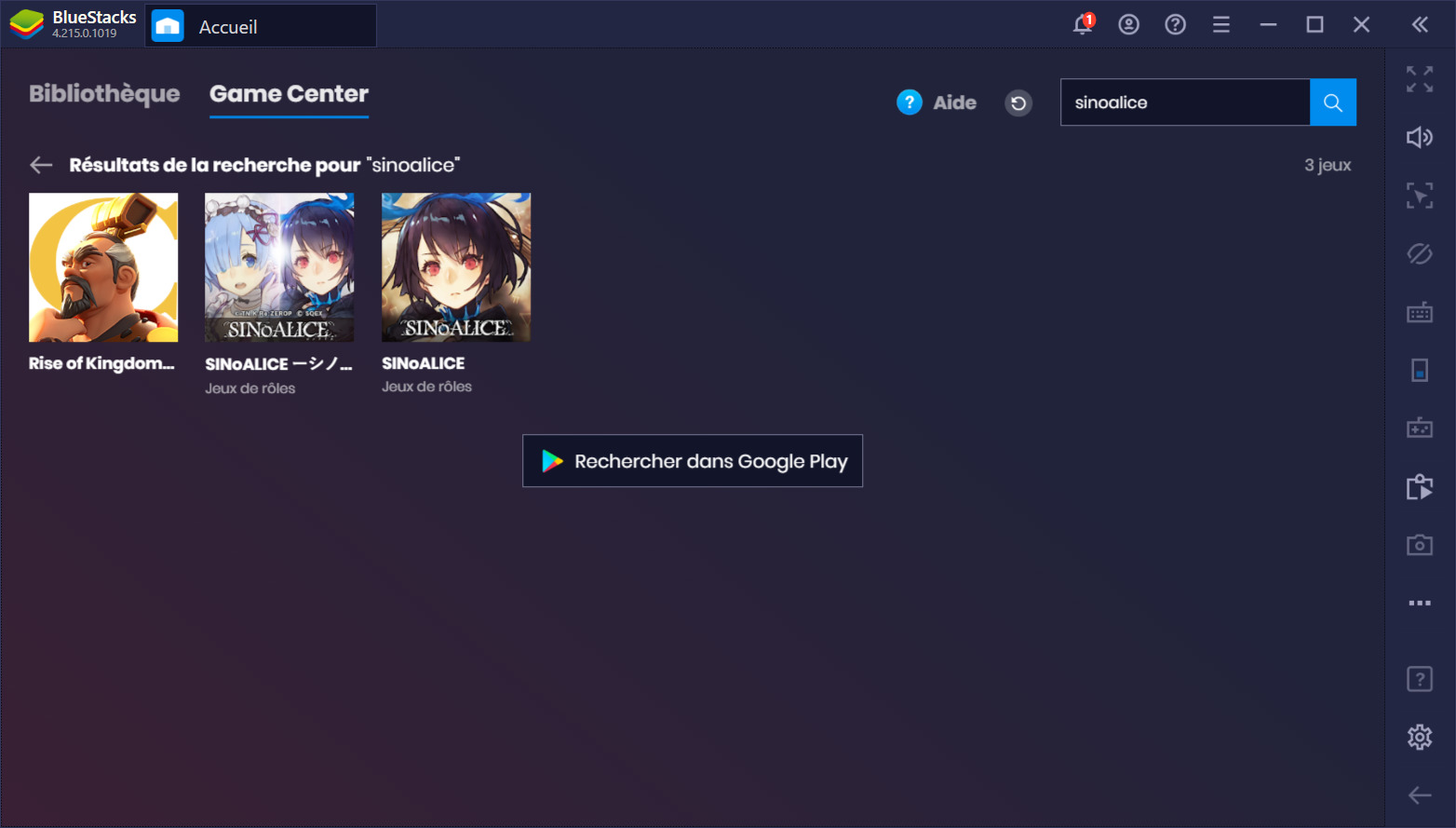Mute the volume speaker icon

point(1420,138)
